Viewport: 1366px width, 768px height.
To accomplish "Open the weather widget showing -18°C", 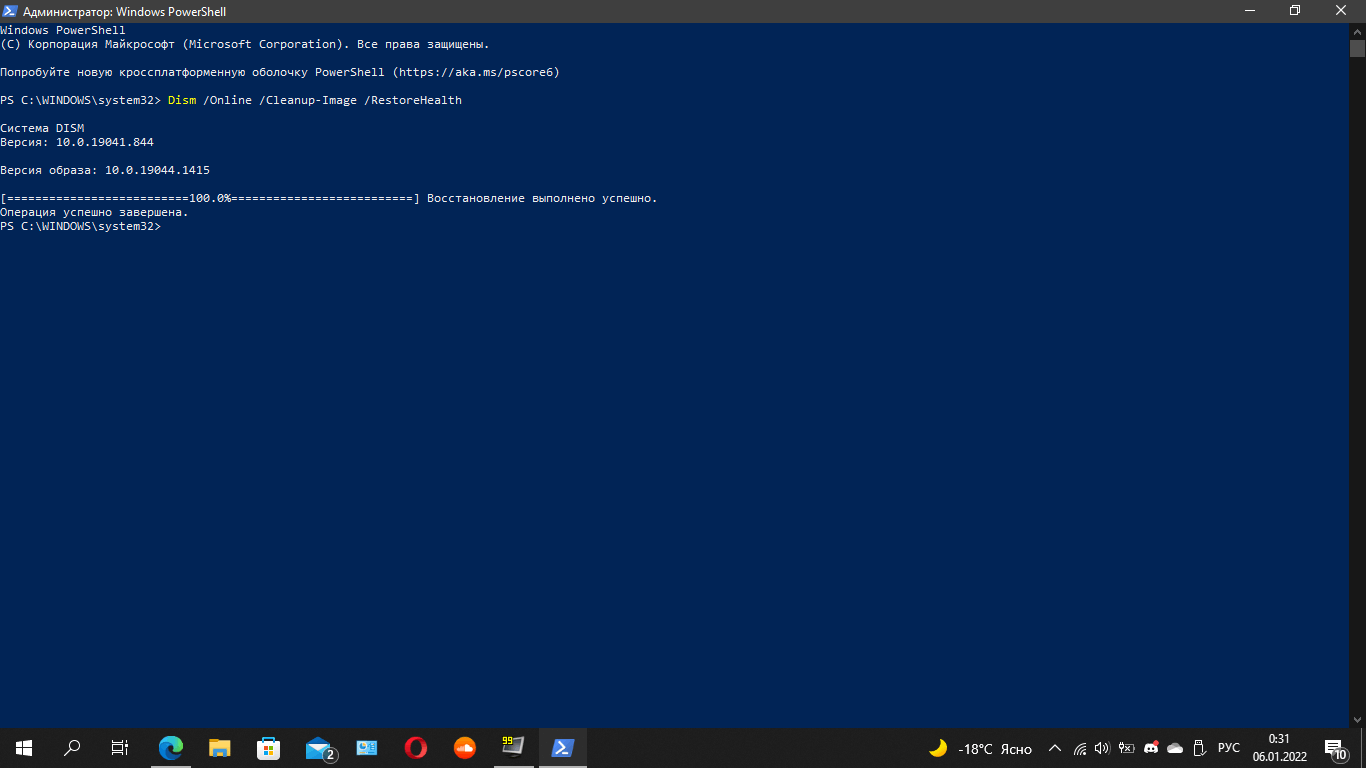I will pyautogui.click(x=980, y=748).
